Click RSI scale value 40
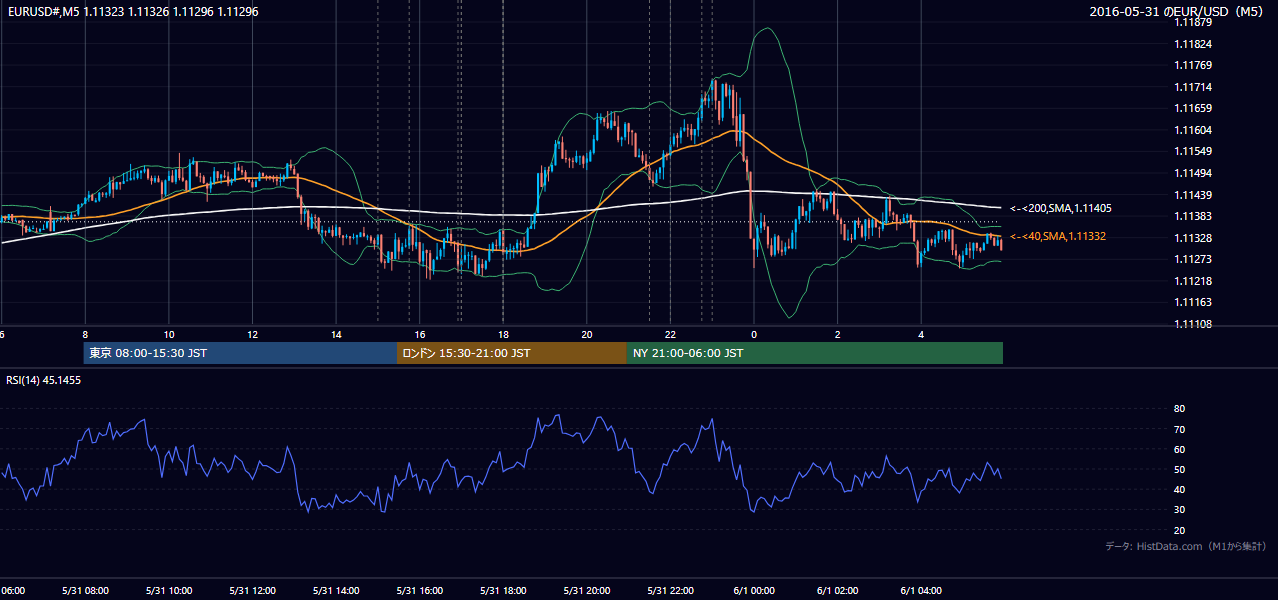 click(1179, 489)
